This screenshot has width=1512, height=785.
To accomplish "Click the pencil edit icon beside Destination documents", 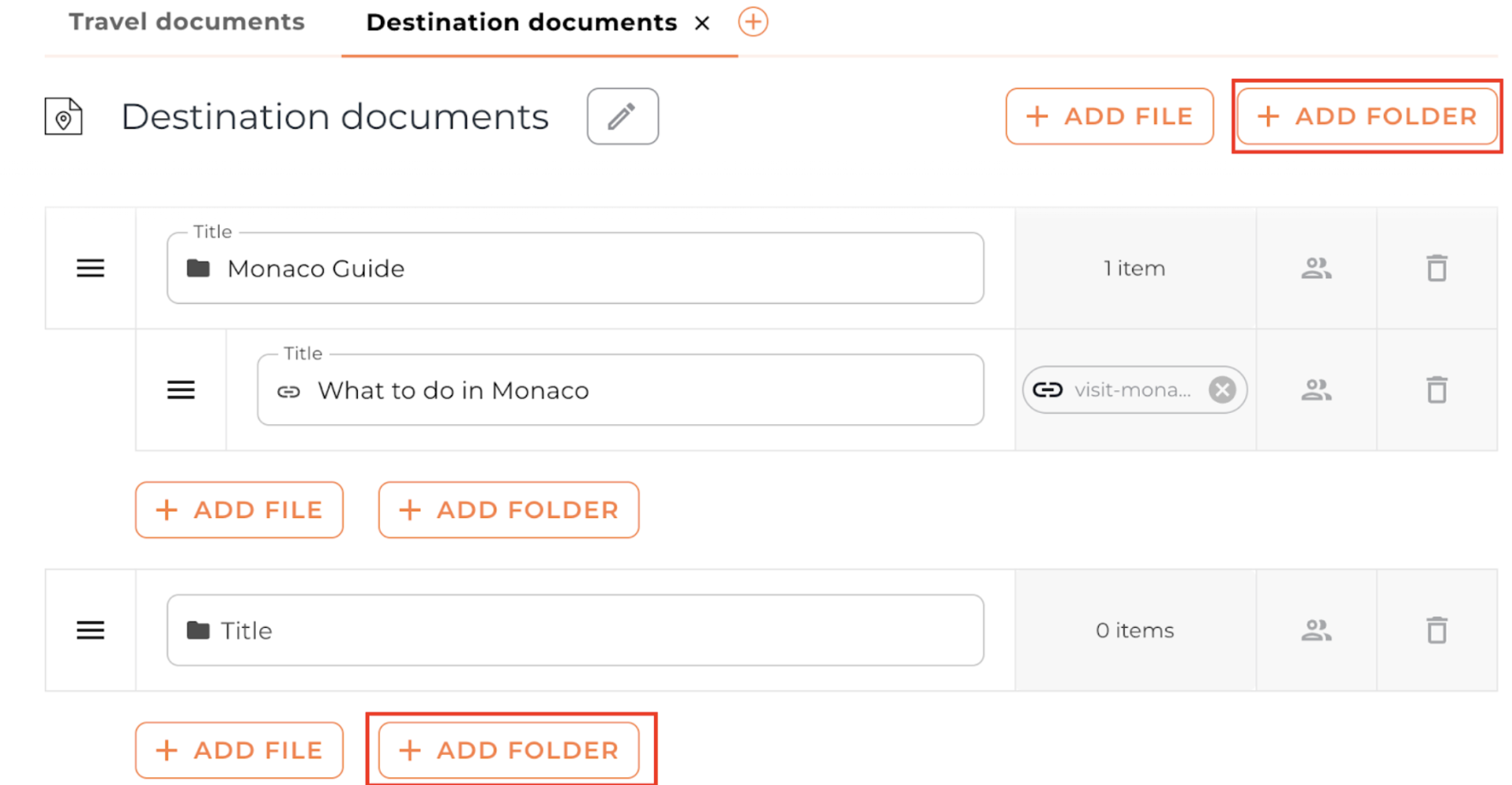I will (x=622, y=116).
